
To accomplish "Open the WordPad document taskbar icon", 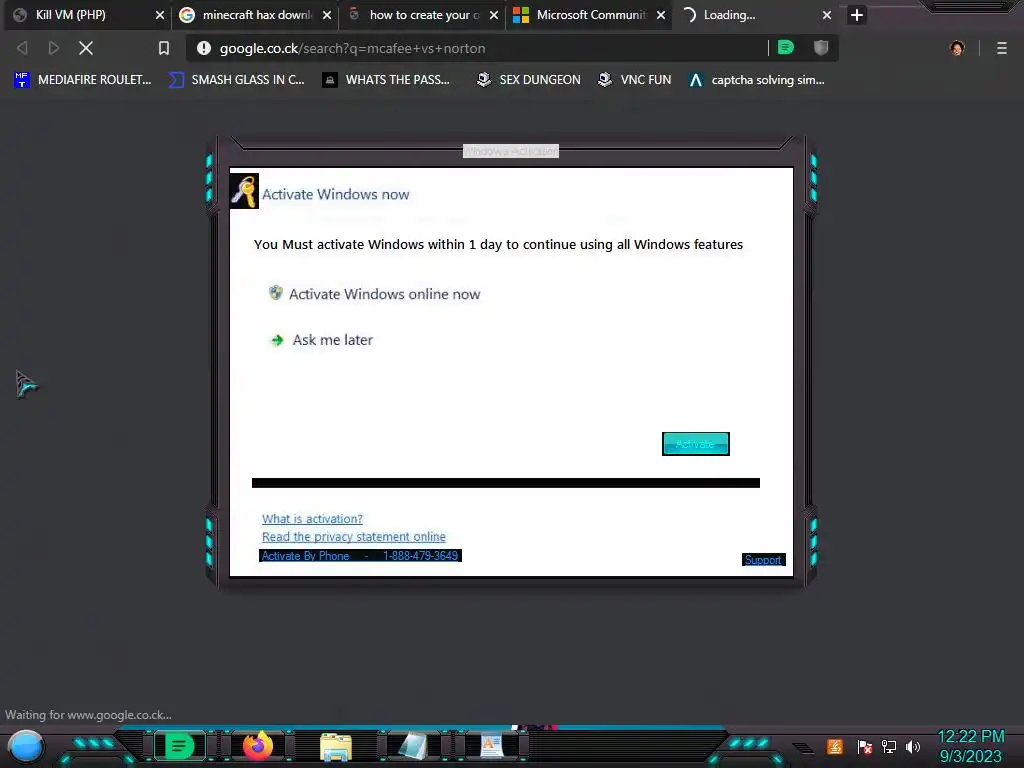I will [492, 746].
